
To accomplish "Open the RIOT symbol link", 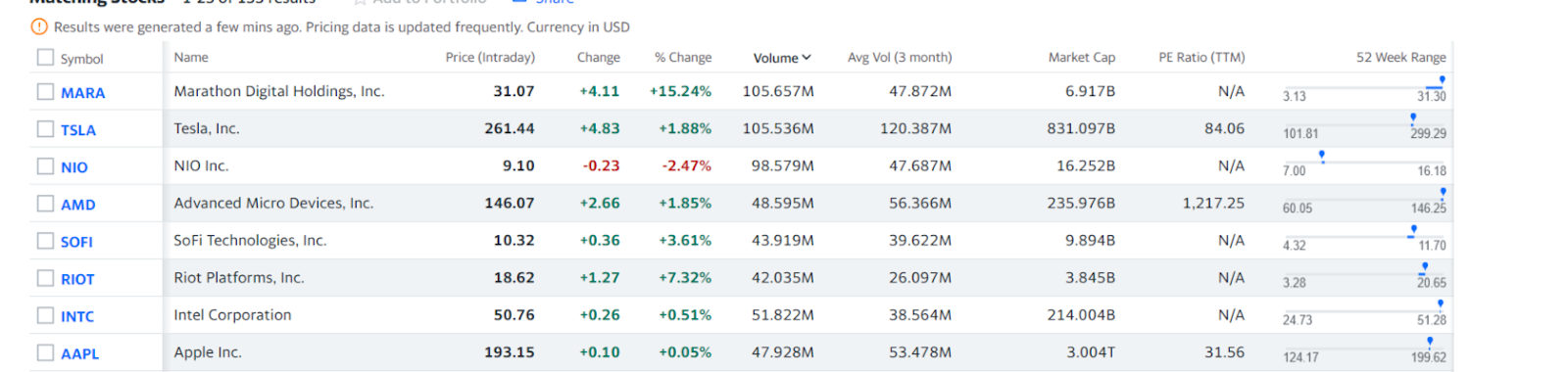I will 77,279.
